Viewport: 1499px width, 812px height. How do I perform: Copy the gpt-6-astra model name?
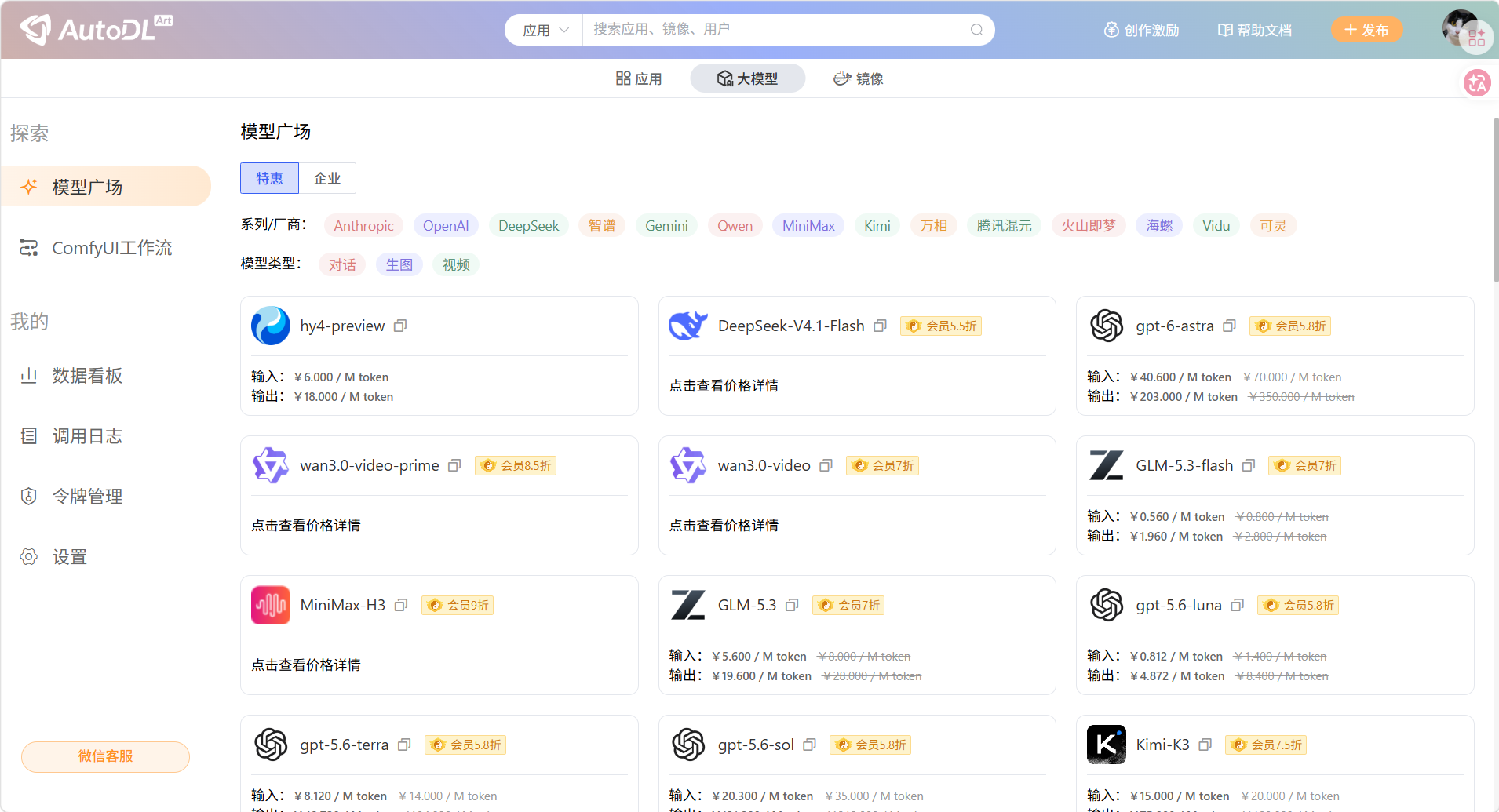point(1229,326)
